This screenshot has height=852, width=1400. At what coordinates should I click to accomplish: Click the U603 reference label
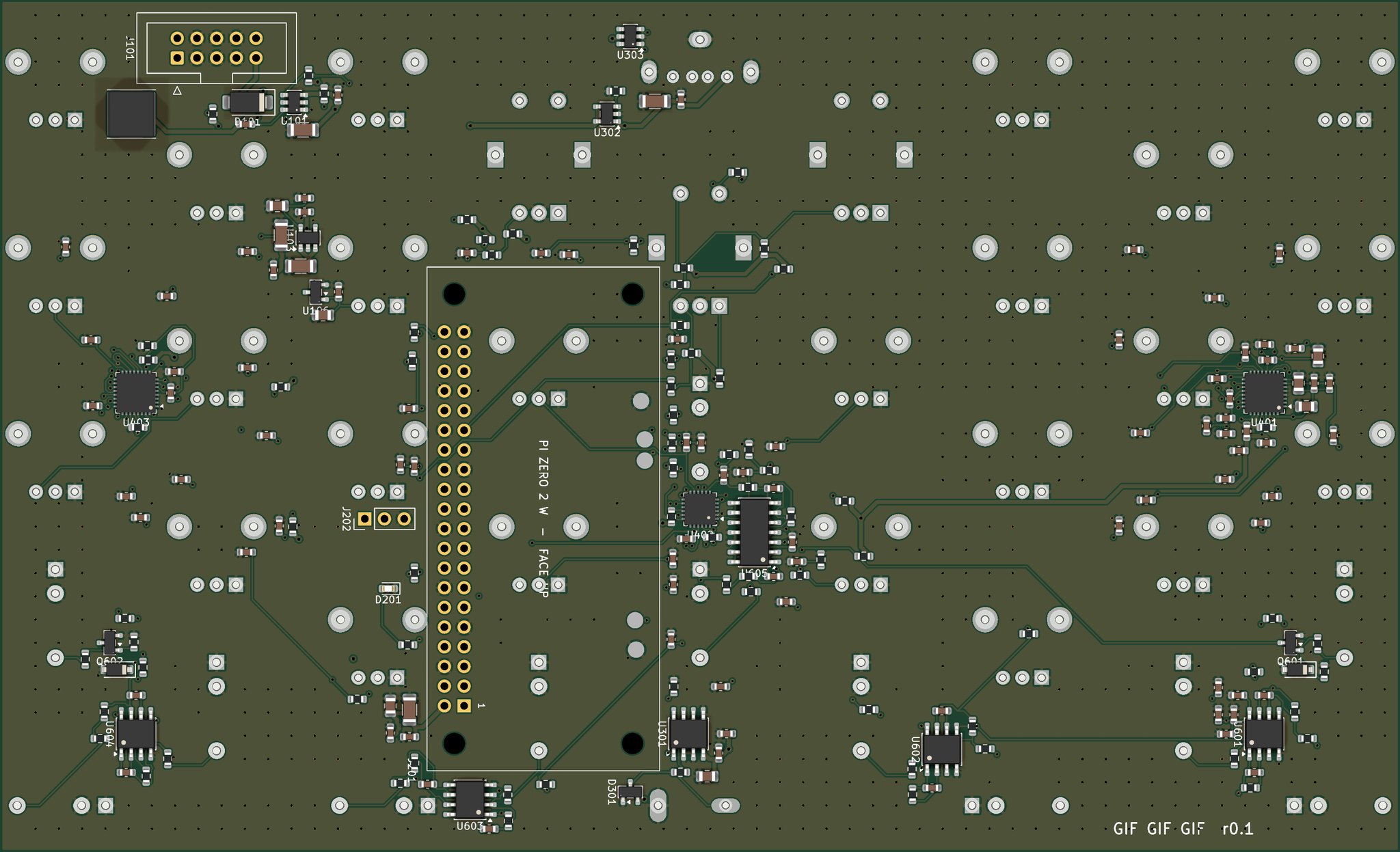click(x=470, y=826)
